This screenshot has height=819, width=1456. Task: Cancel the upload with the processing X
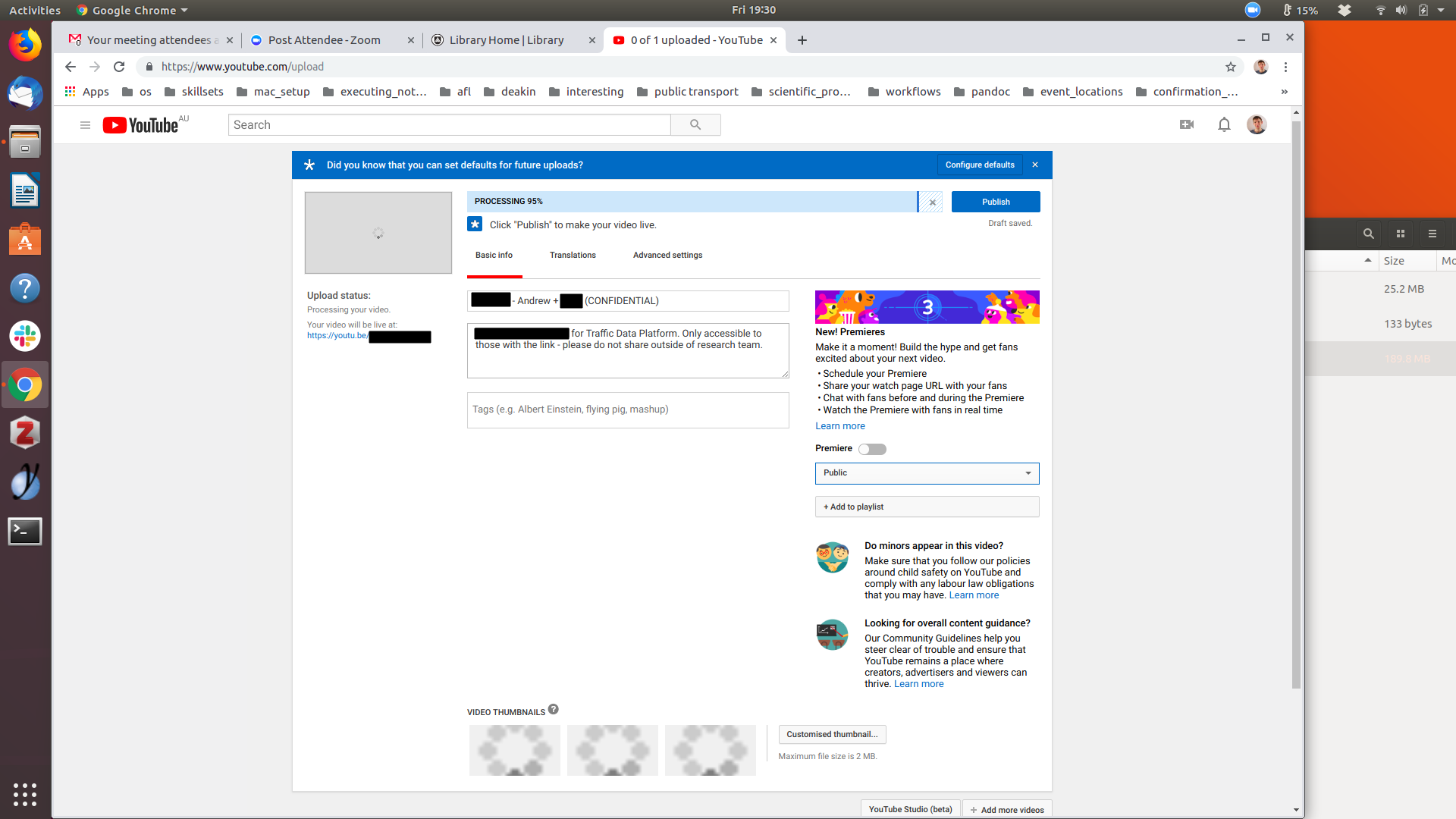pyautogui.click(x=932, y=202)
